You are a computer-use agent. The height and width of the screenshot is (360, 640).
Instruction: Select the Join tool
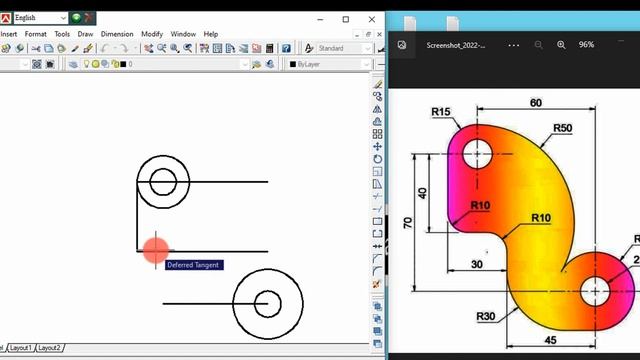378,246
